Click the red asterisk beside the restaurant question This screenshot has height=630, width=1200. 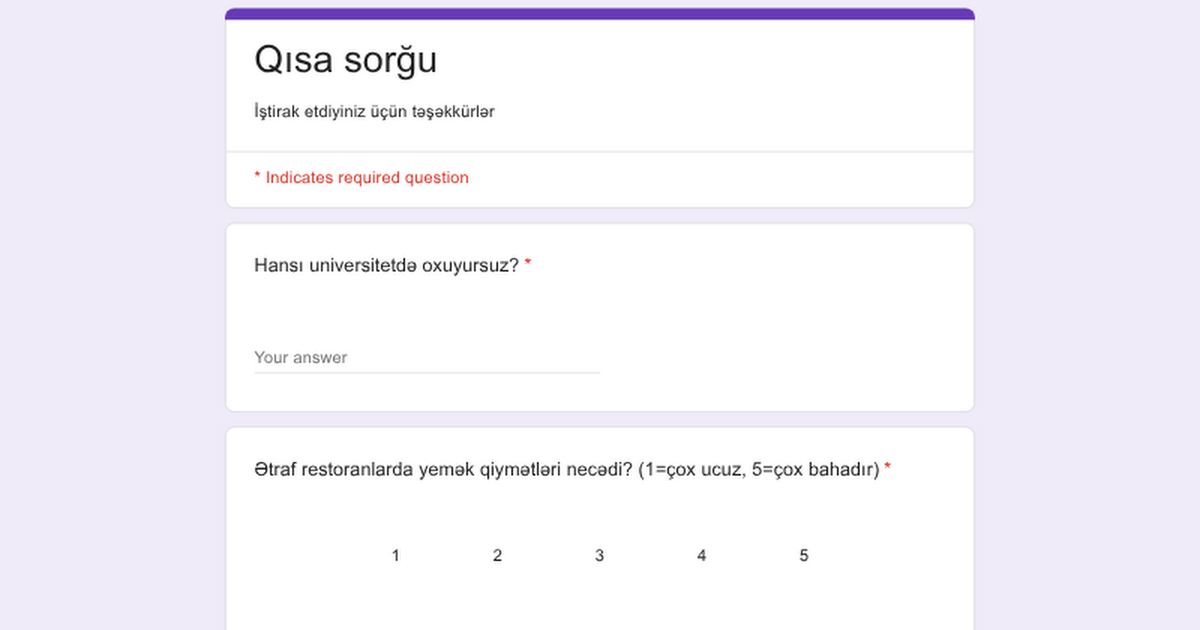(888, 468)
